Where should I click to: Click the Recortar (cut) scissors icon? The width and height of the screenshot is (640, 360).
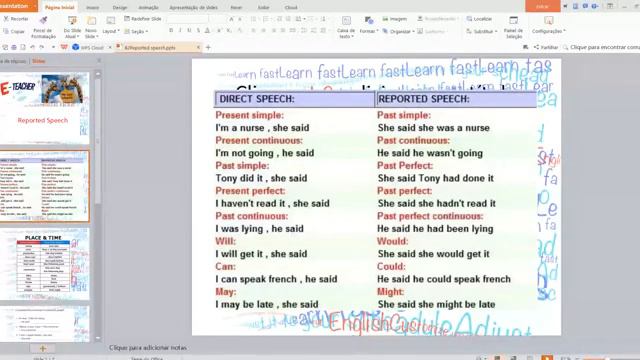6,19
